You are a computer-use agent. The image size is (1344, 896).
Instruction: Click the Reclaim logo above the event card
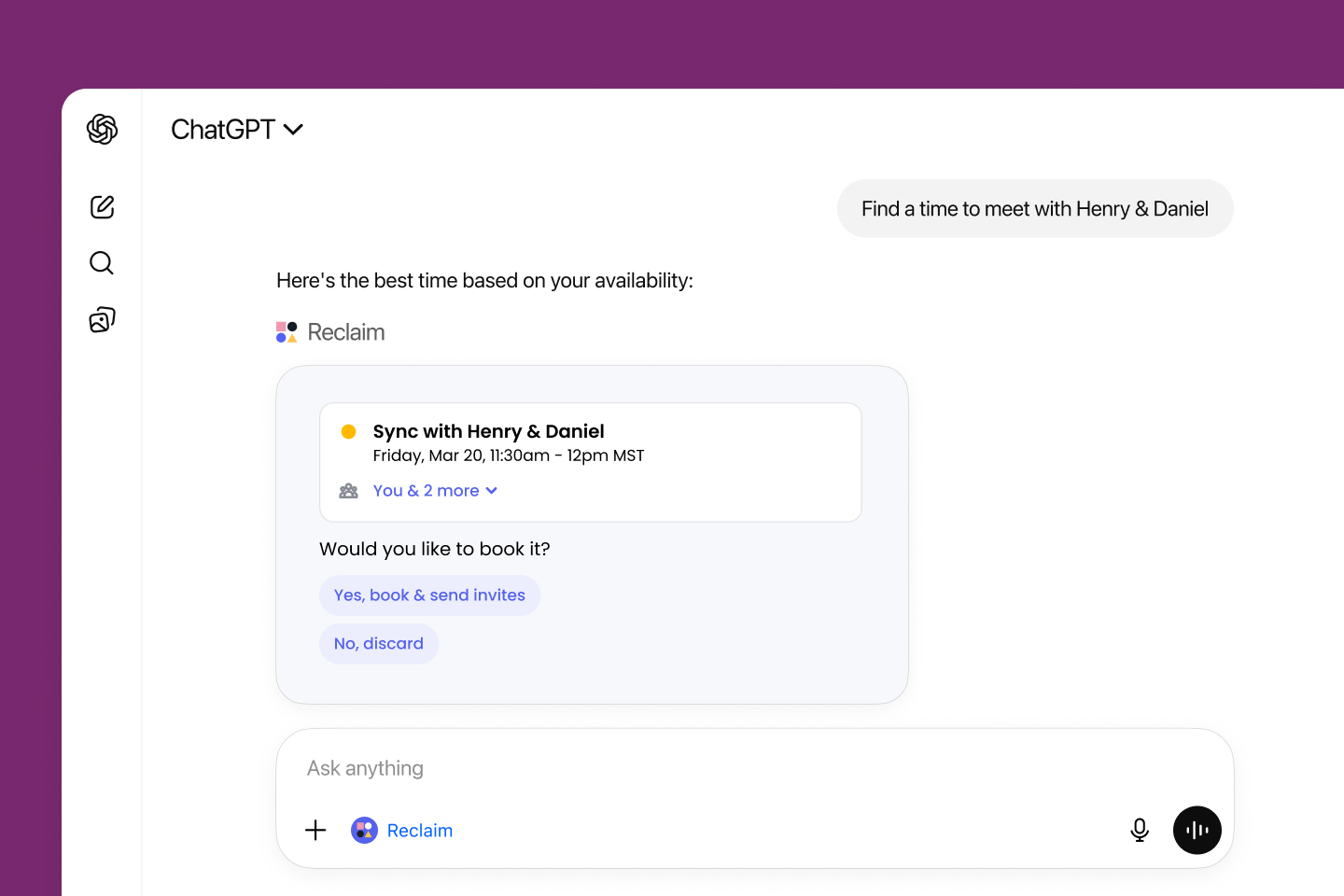click(x=287, y=332)
